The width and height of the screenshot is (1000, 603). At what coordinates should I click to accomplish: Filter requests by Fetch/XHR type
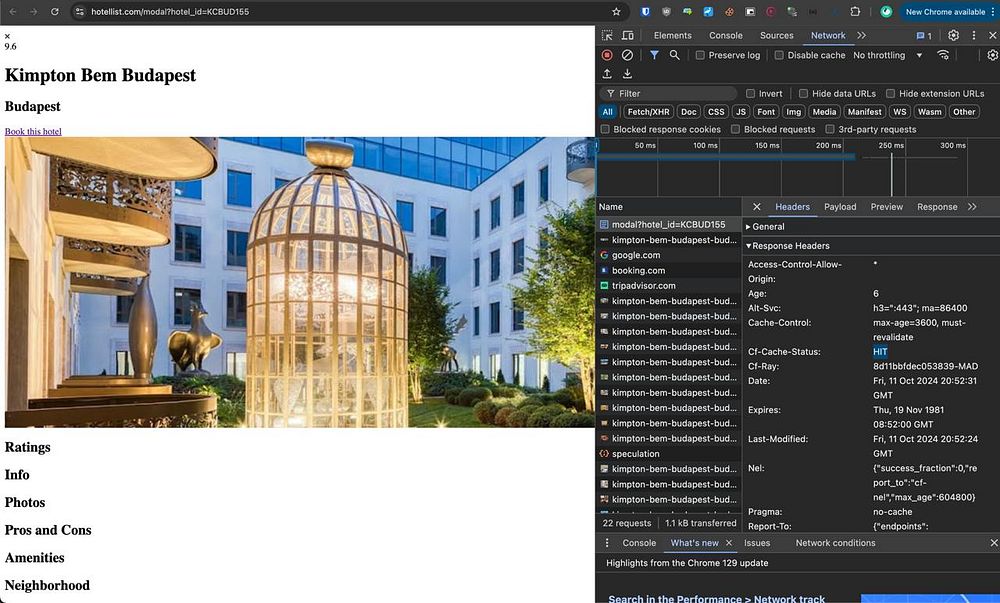point(648,112)
